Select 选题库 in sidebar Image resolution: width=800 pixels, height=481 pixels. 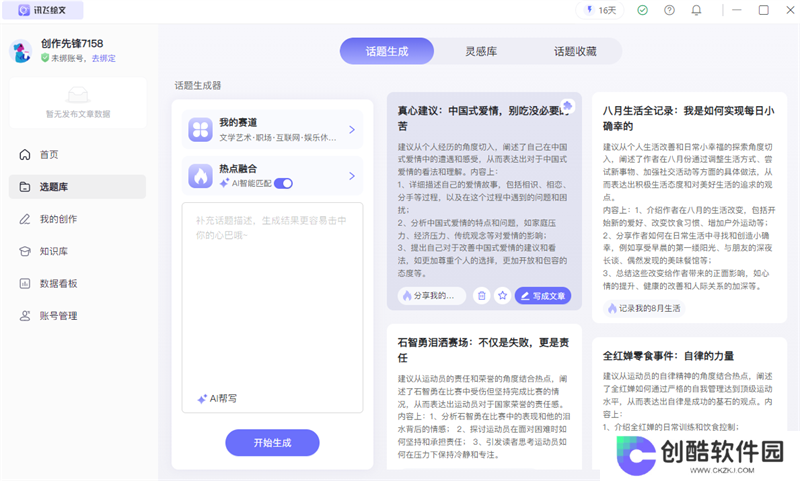pos(78,187)
